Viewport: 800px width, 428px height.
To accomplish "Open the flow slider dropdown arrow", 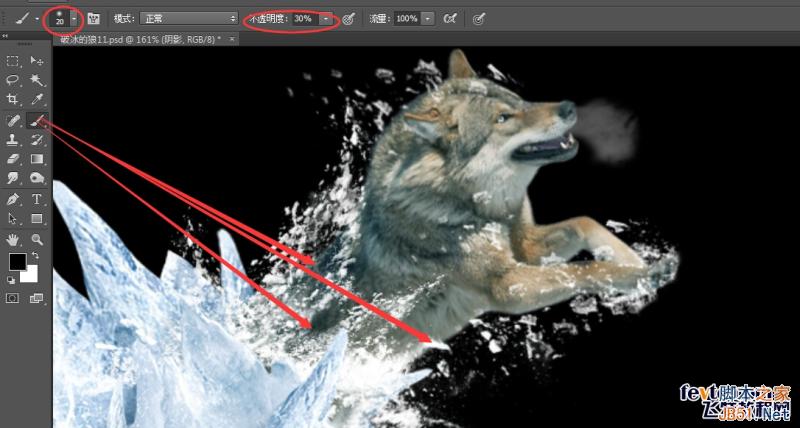I will click(428, 19).
